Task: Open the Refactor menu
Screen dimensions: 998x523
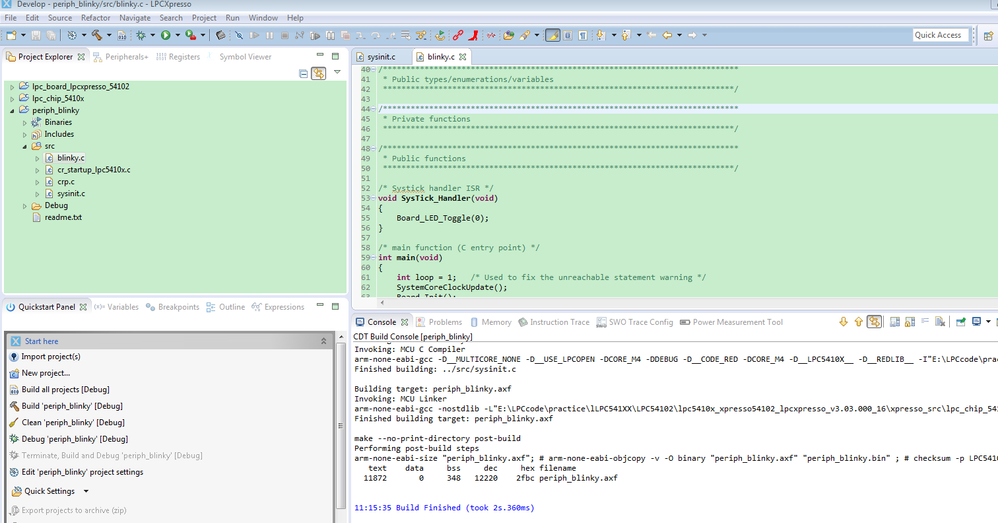Action: [x=95, y=18]
